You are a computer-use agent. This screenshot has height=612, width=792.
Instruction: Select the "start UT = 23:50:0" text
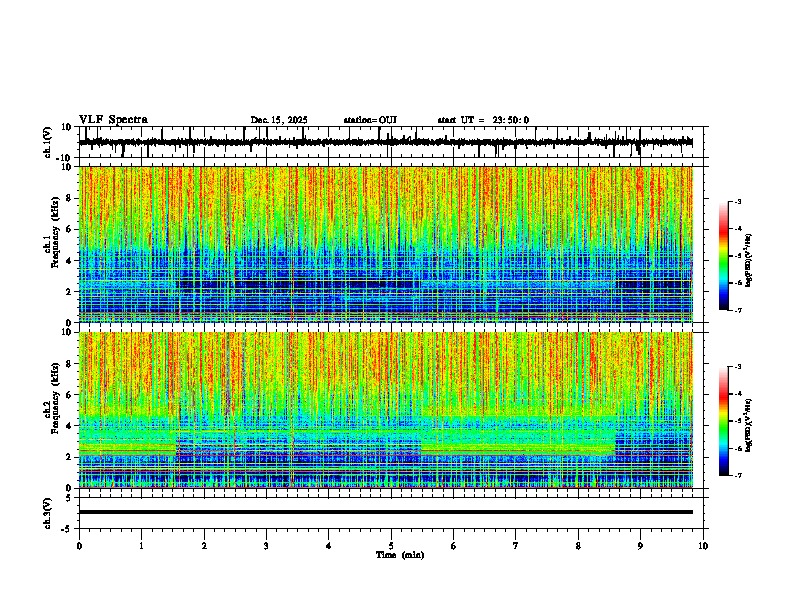(x=483, y=120)
